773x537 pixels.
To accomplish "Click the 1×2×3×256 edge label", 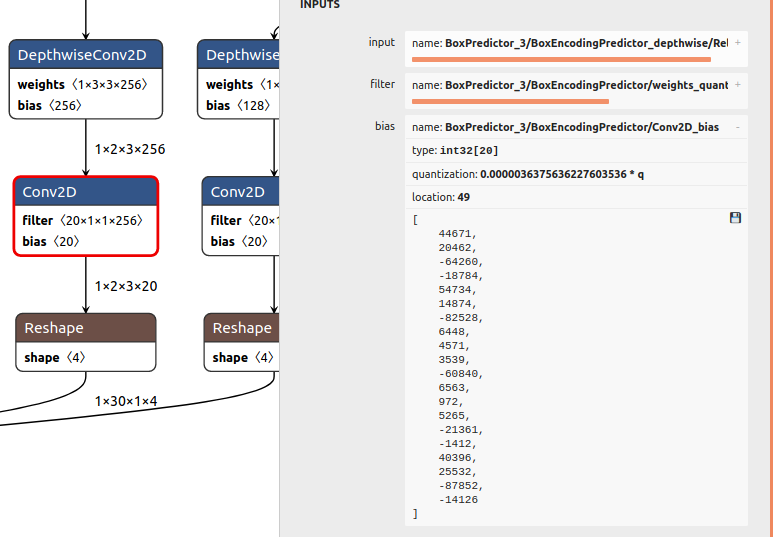I will [x=130, y=149].
